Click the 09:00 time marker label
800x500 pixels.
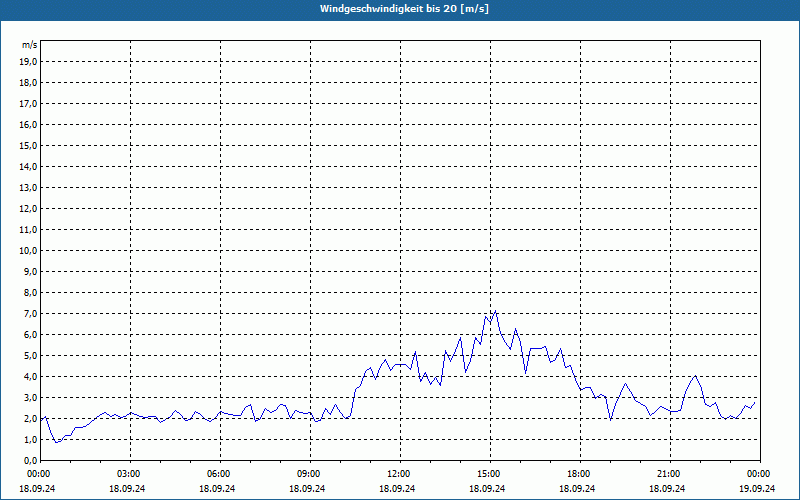[x=309, y=474]
